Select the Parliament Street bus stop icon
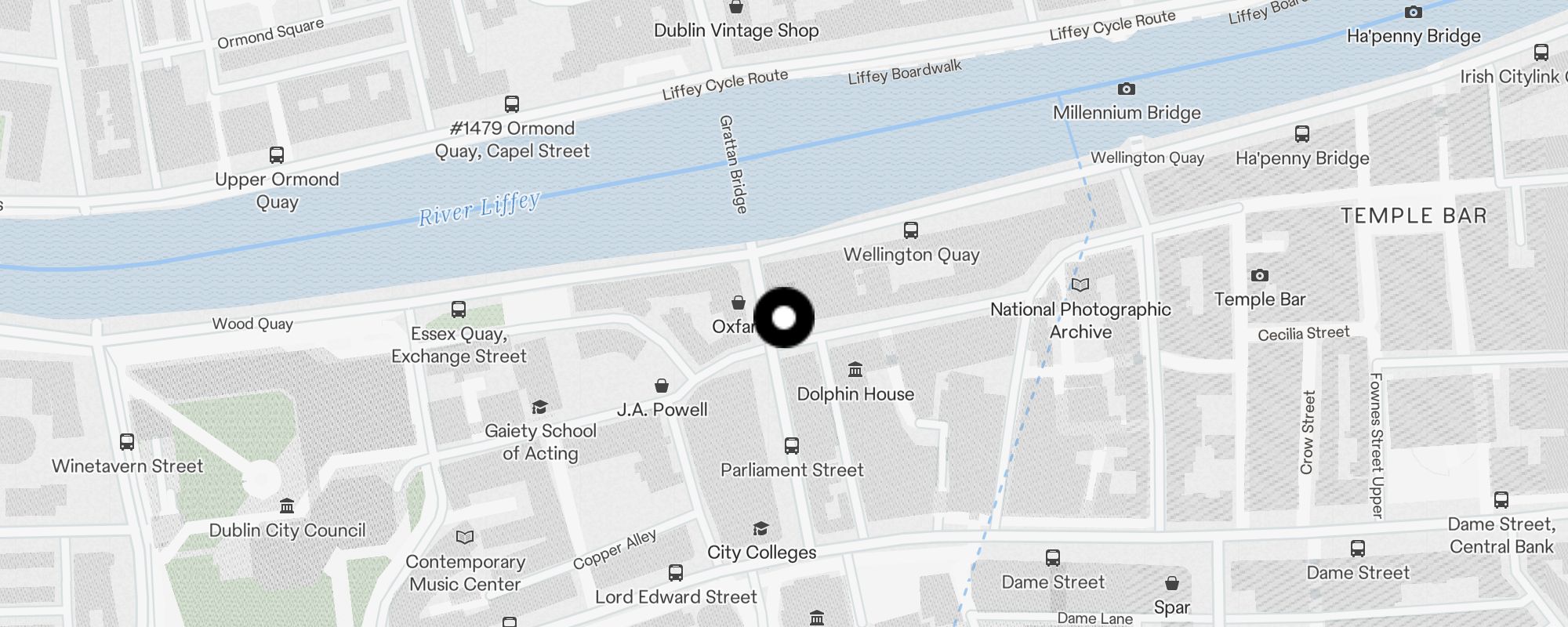The image size is (1568, 627). (x=792, y=446)
